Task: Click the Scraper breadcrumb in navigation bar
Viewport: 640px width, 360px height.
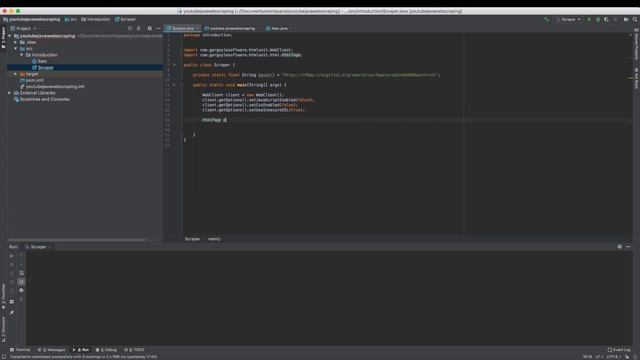Action: [x=125, y=19]
